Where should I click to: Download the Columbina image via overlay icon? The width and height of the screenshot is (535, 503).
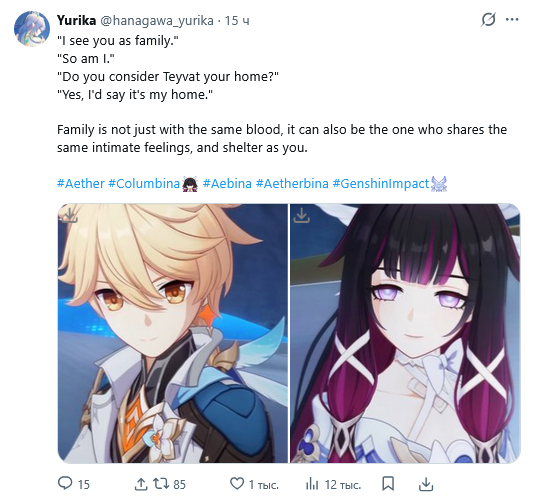(x=302, y=215)
